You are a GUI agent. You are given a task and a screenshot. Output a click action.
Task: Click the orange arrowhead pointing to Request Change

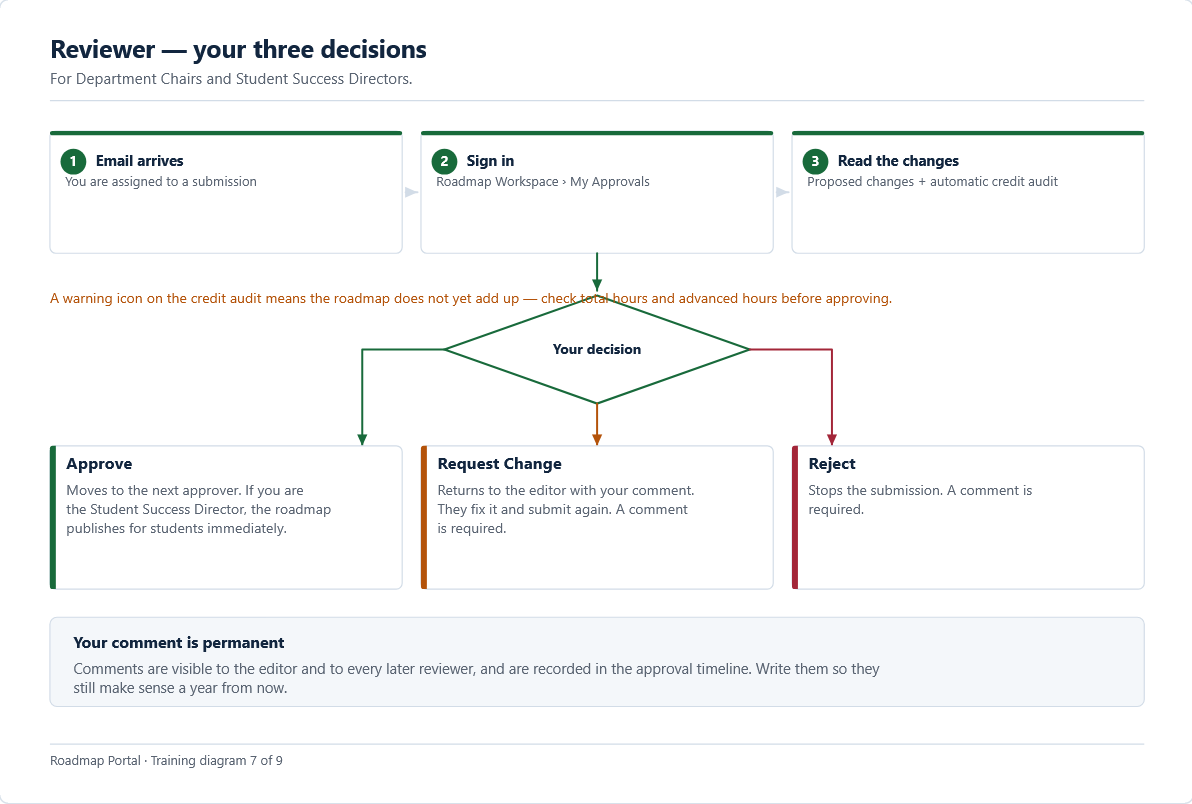(597, 439)
